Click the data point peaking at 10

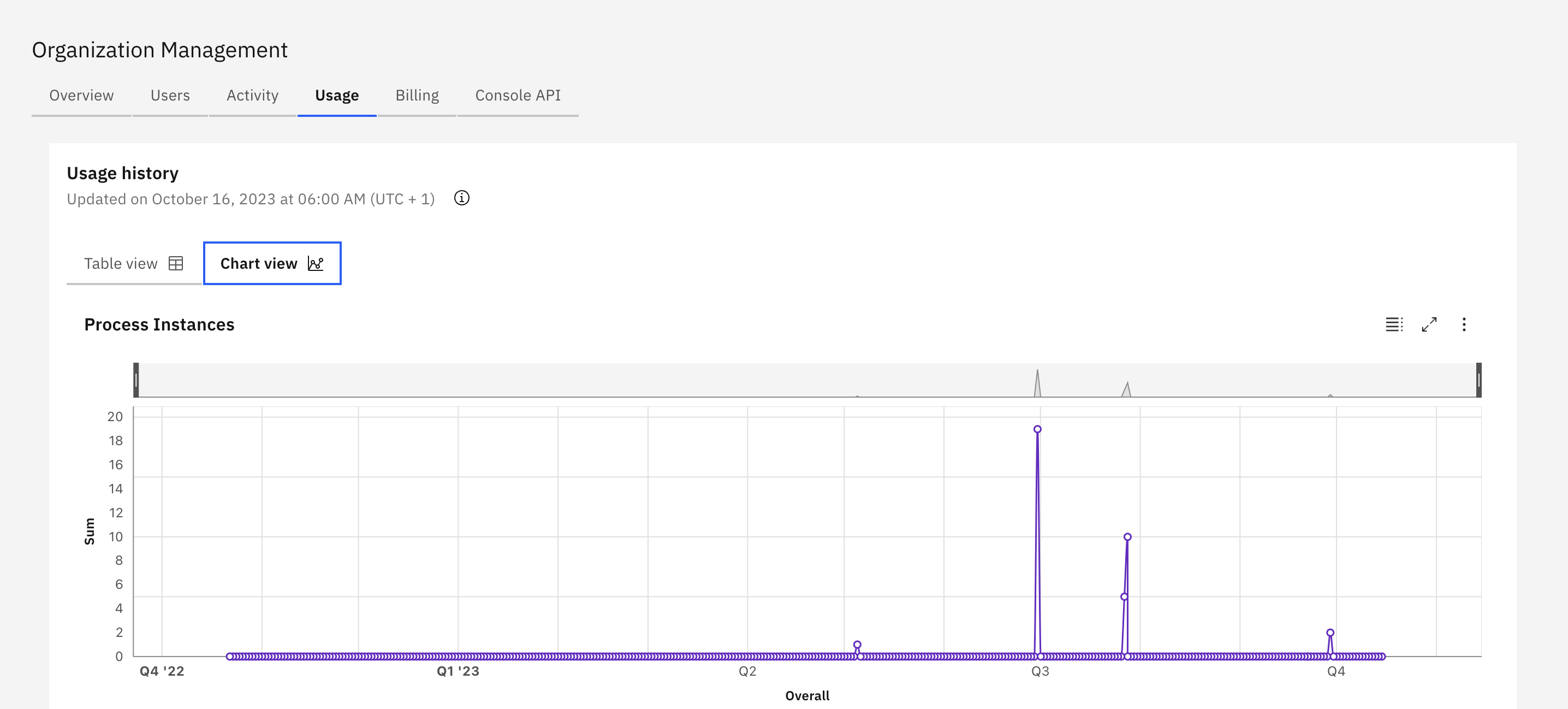pyautogui.click(x=1127, y=536)
